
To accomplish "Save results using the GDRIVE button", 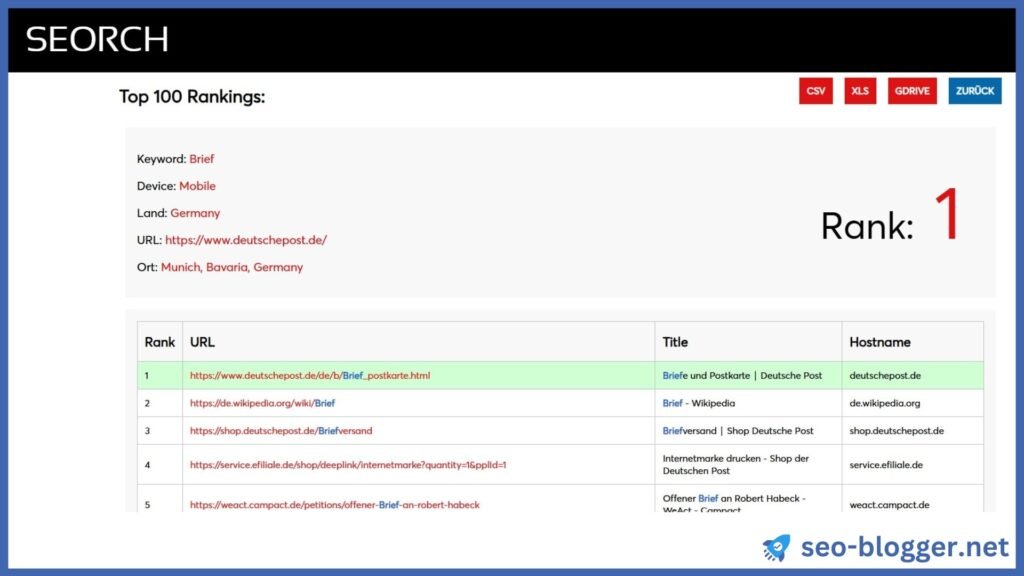I will pyautogui.click(x=912, y=91).
